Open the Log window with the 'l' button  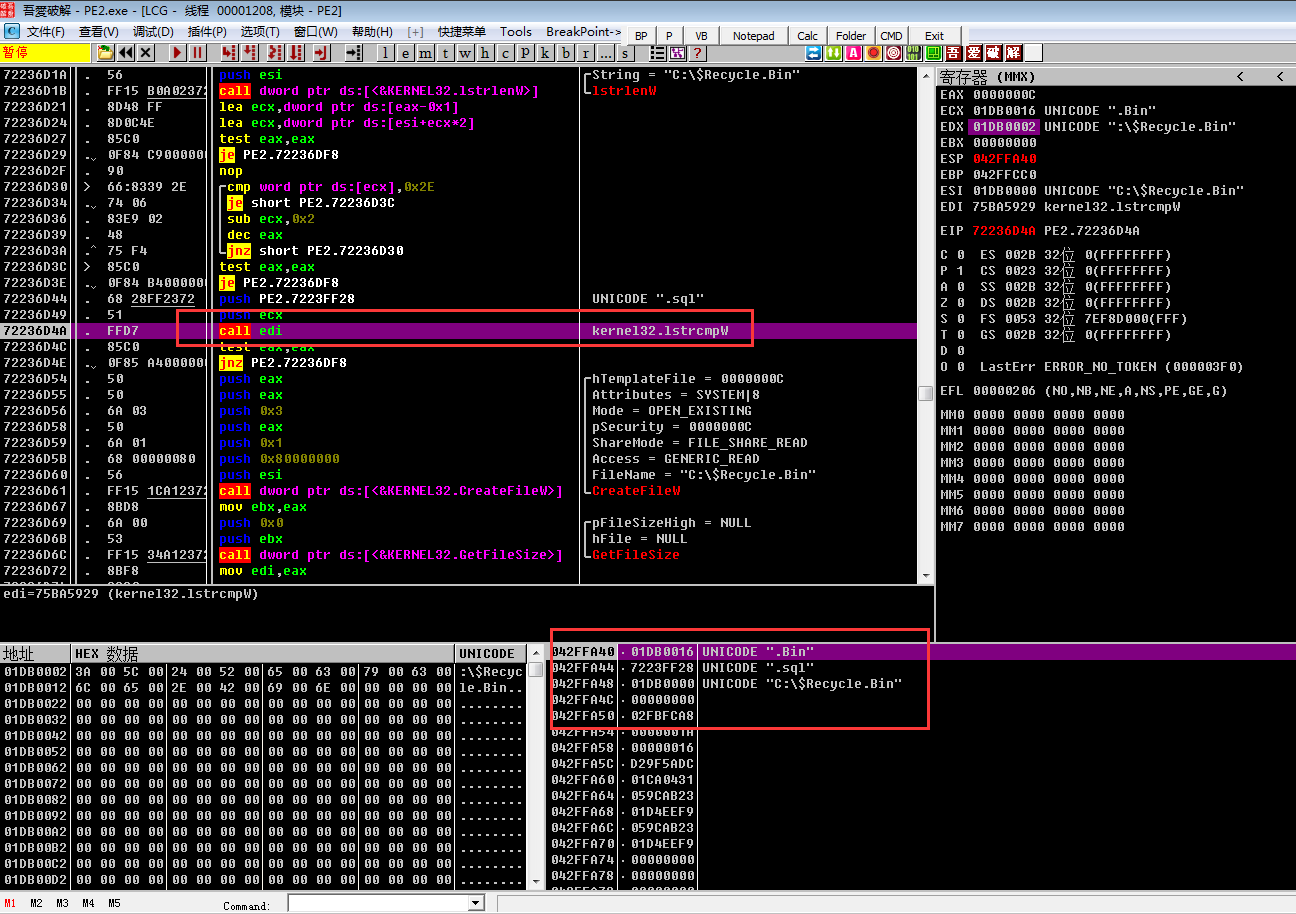coord(385,53)
